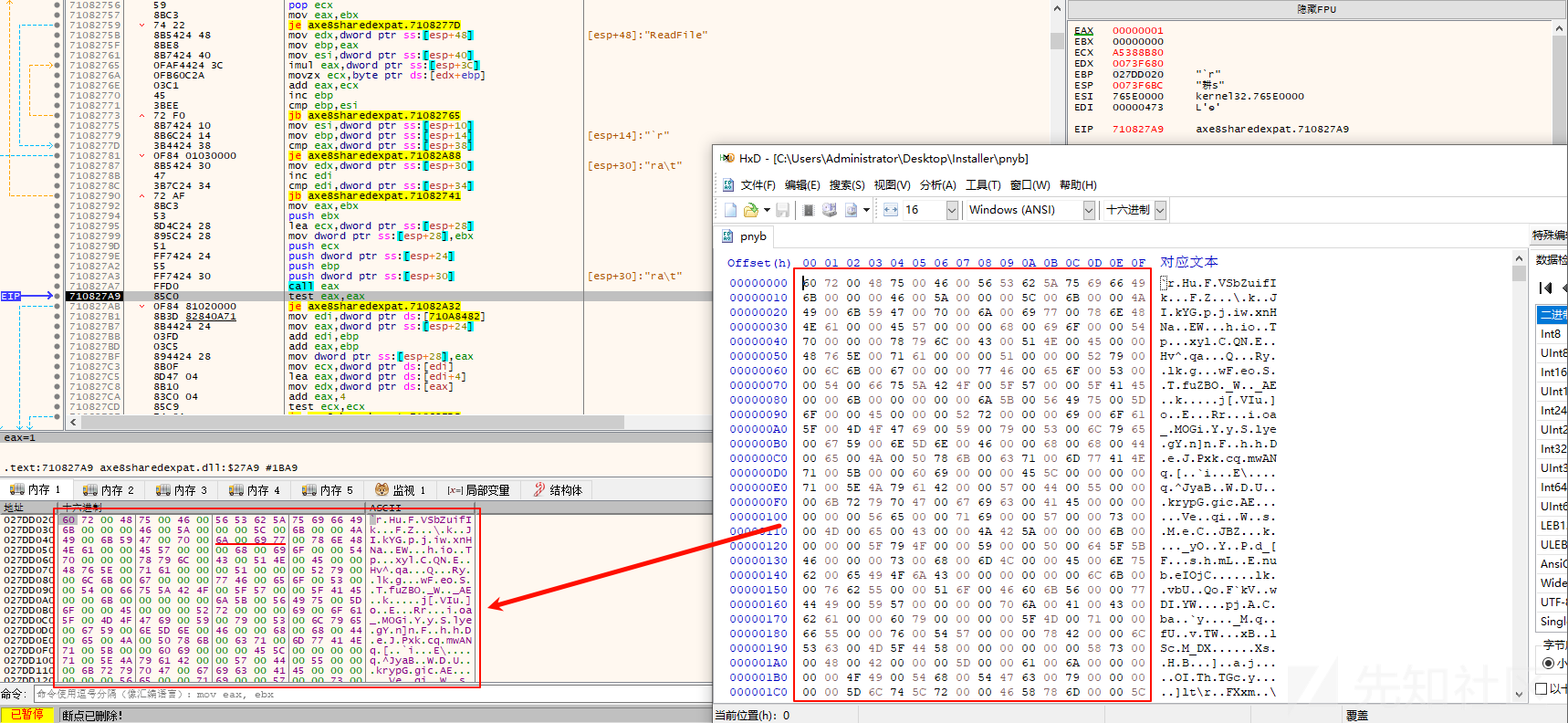Image resolution: width=1568 pixels, height=723 pixels.
Task: Select the 小 byte-order radio button
Action: pyautogui.click(x=1548, y=664)
